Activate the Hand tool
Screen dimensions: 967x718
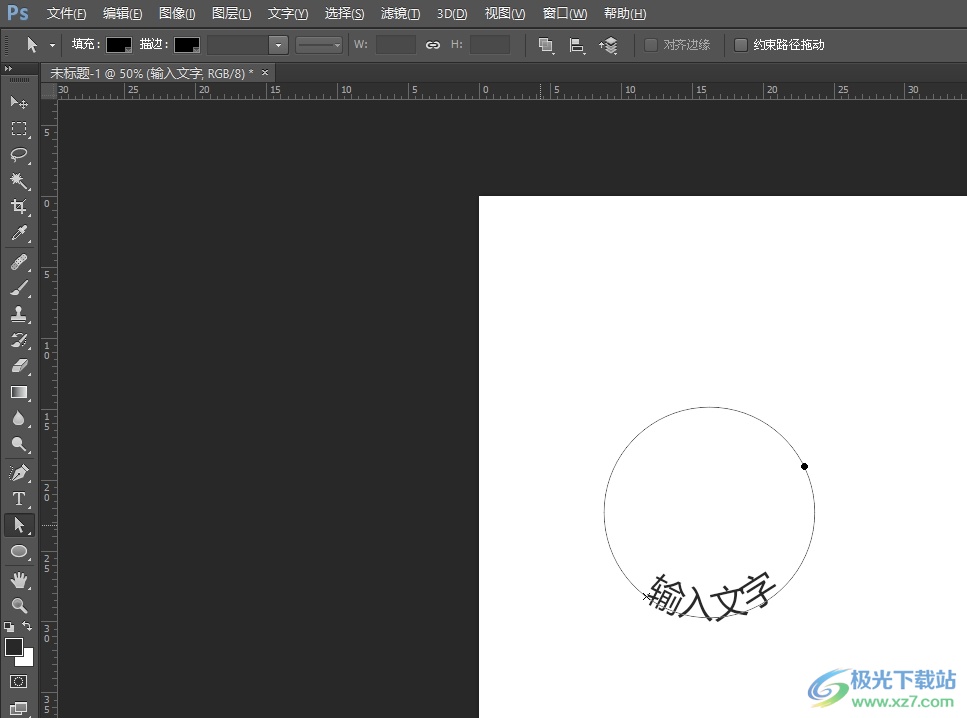point(18,580)
